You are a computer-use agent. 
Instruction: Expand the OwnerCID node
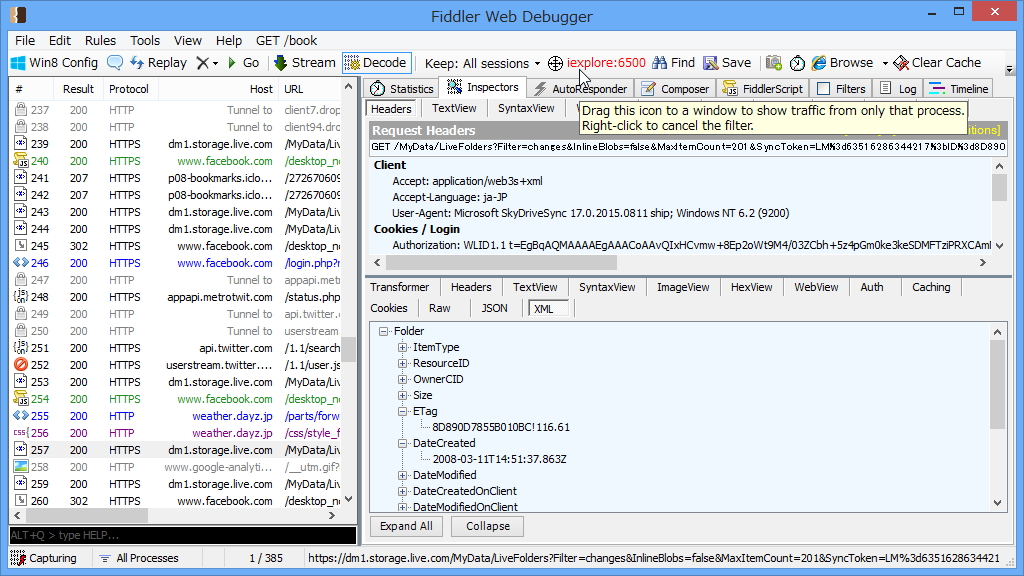click(403, 379)
